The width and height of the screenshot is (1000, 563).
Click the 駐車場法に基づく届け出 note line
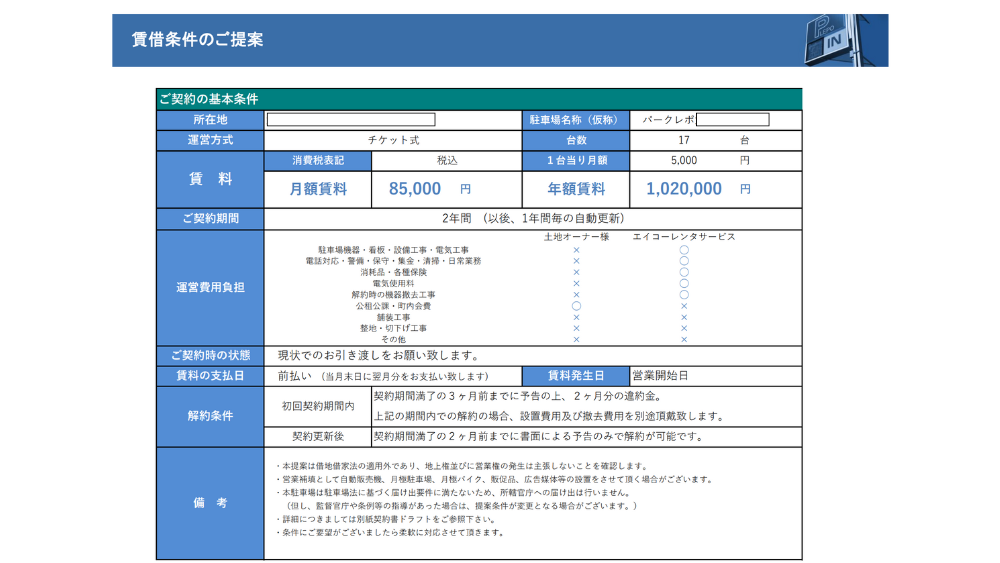453,493
